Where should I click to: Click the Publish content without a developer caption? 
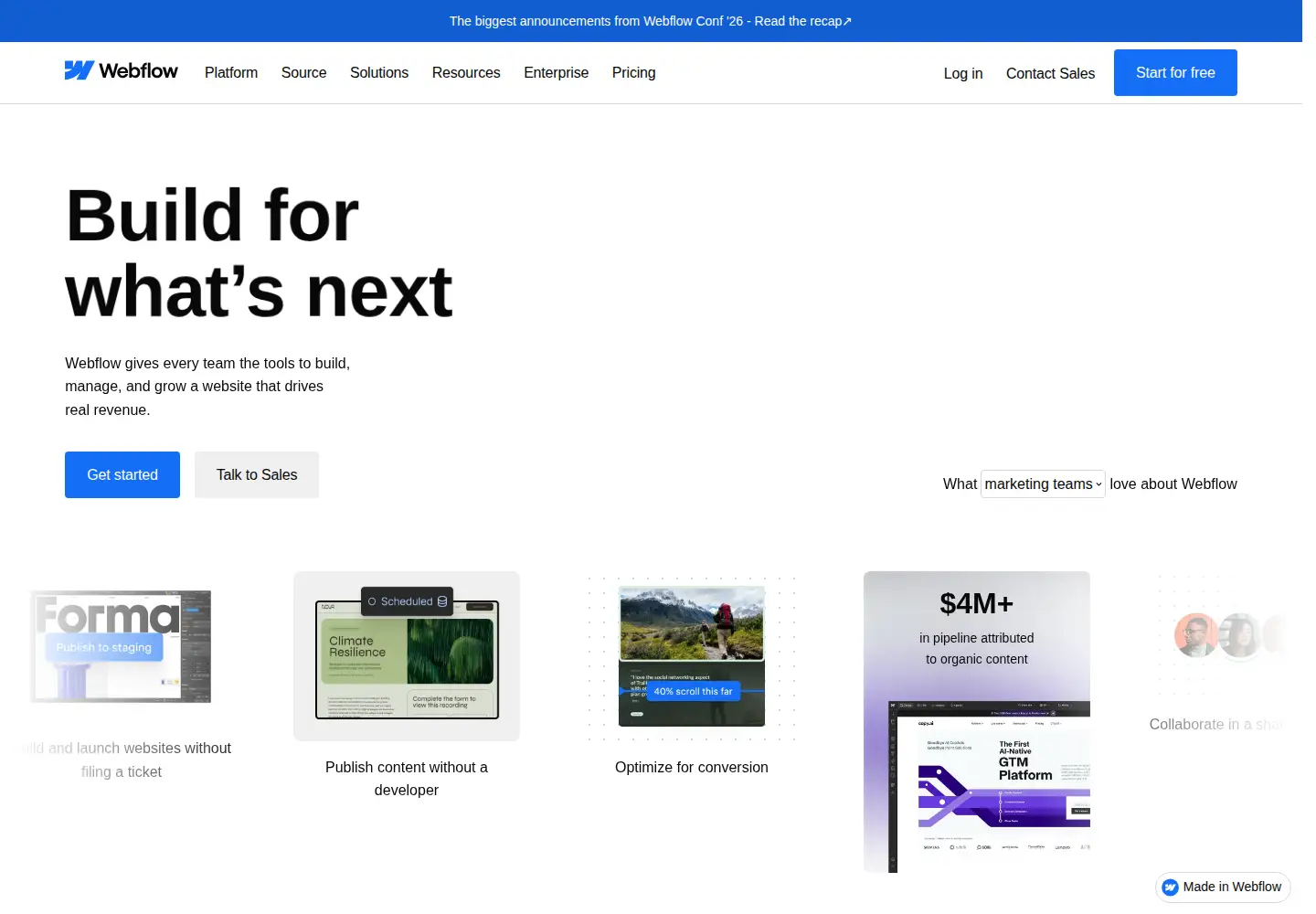click(407, 779)
